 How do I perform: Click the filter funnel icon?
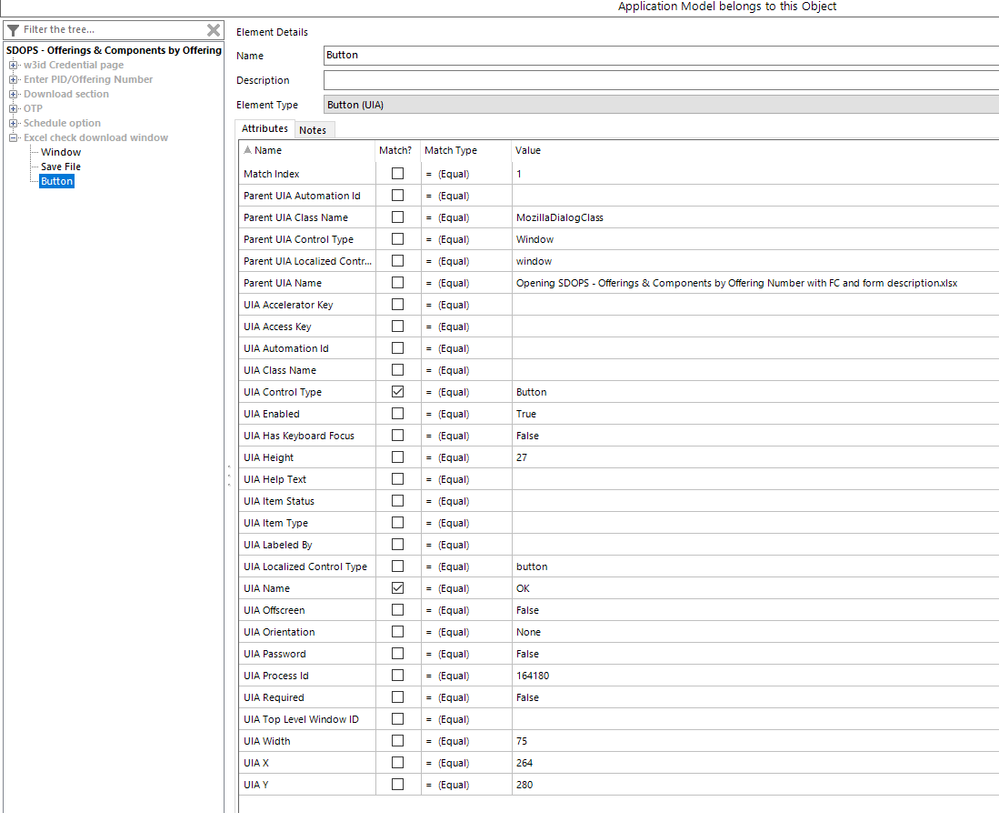coord(13,30)
